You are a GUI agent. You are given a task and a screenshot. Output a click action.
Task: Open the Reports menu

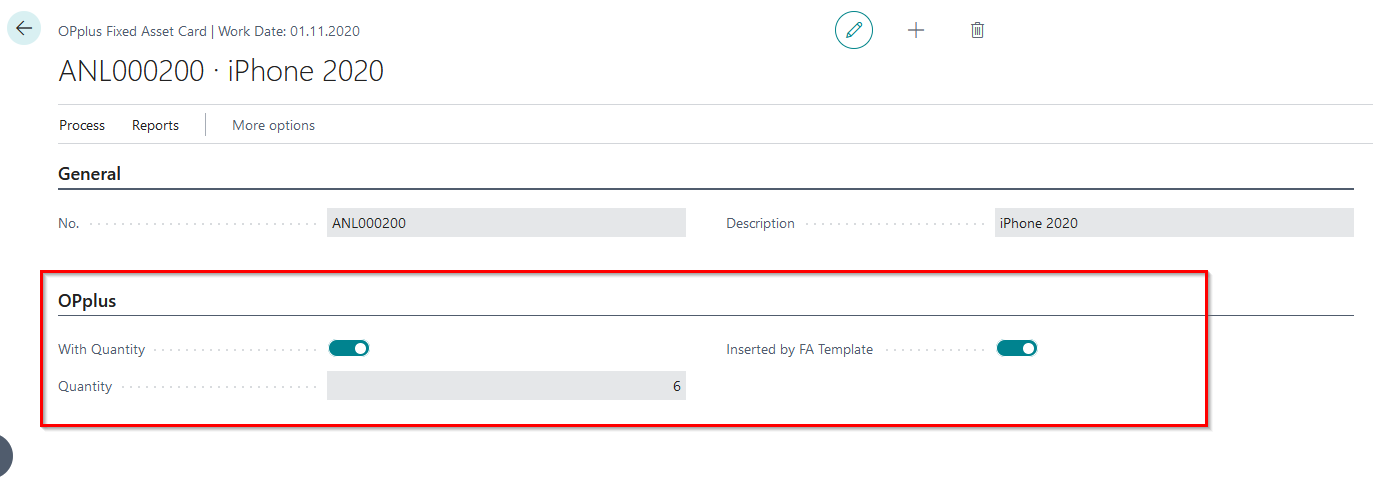pos(155,125)
